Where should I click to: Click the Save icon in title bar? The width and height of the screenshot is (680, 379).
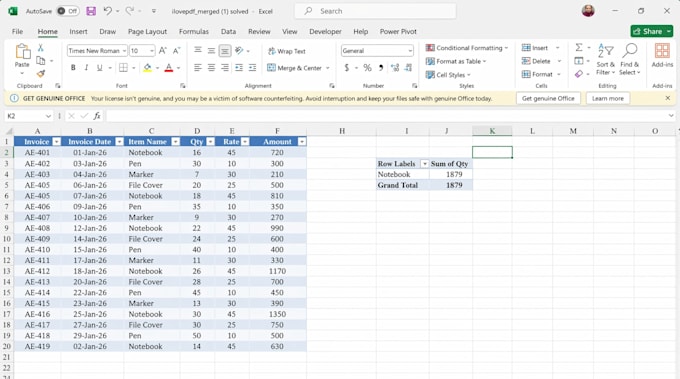tap(91, 11)
